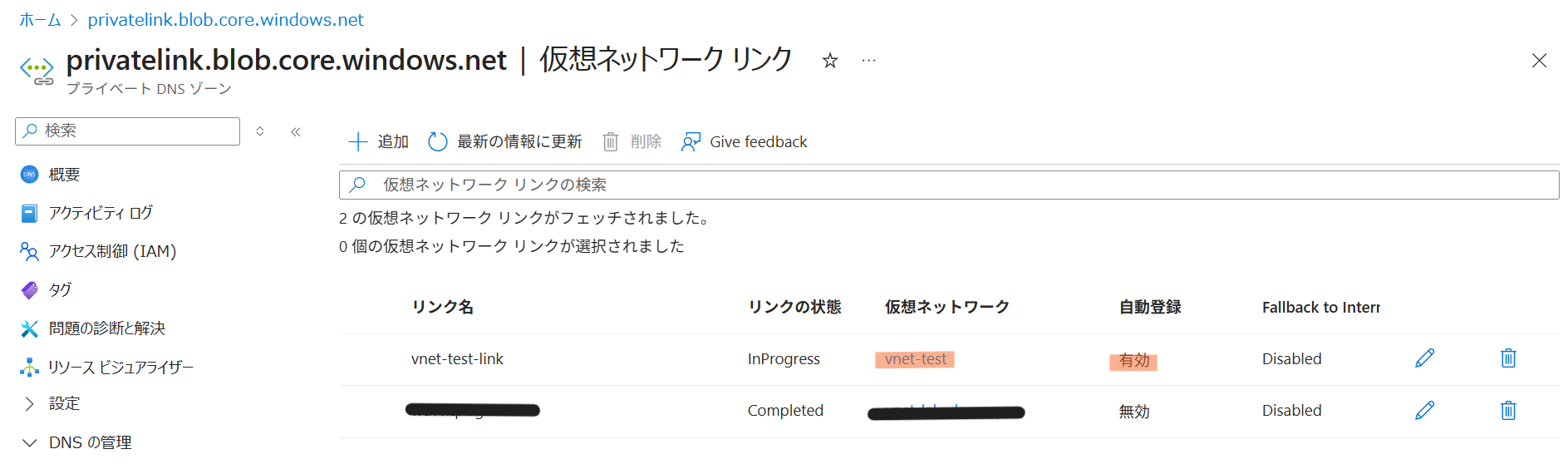Click the ホーム breadcrumb link
The image size is (1568, 464).
[40, 20]
